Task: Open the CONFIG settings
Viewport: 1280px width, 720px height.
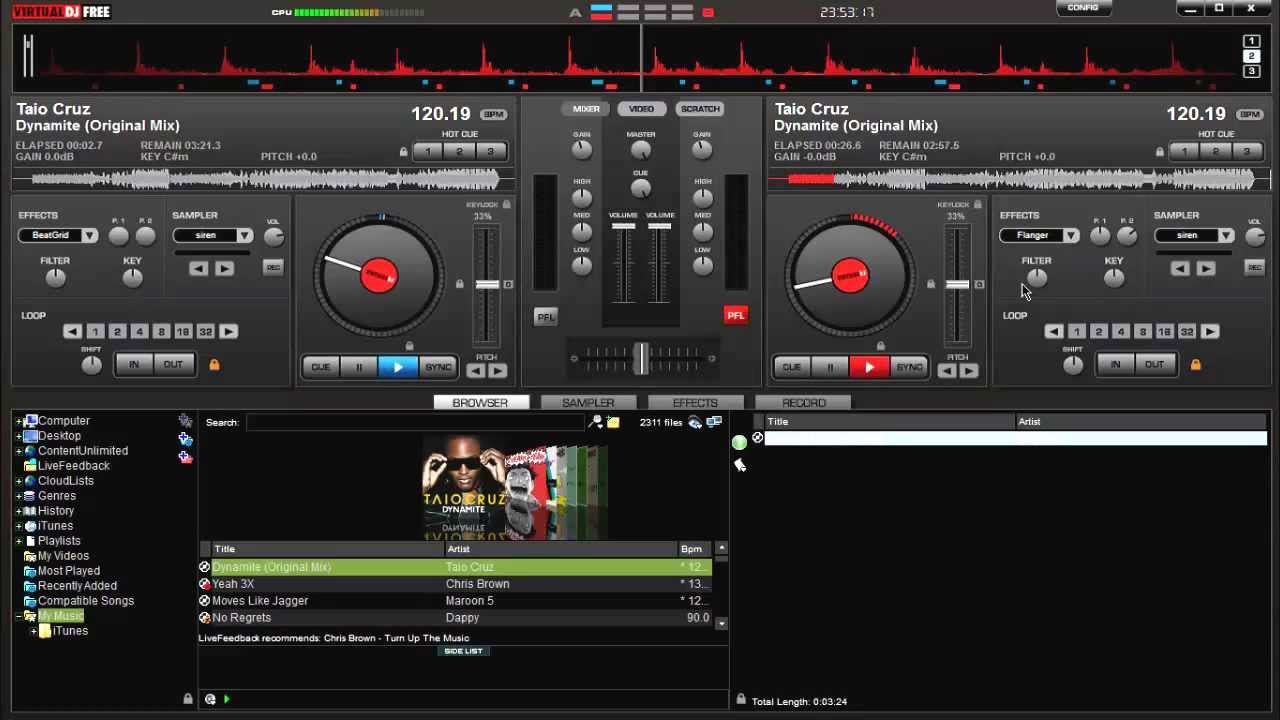Action: (x=1083, y=8)
